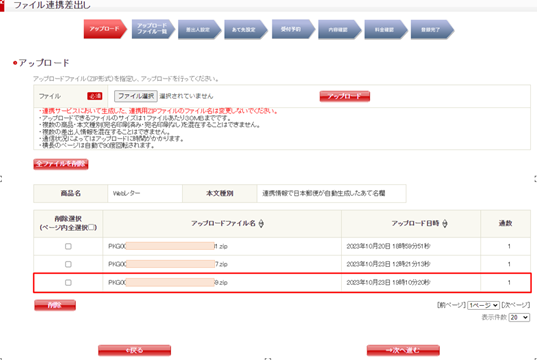Viewport: 537px width, 360px height.
Task: Click the 本文種別 label cell
Action: (220, 194)
